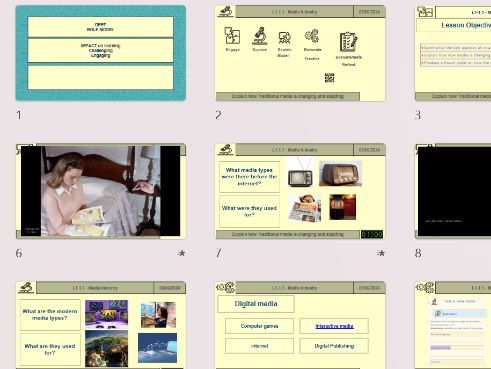Click the newspaper image on slide 7
The width and height of the screenshot is (491, 369).
pos(304,209)
